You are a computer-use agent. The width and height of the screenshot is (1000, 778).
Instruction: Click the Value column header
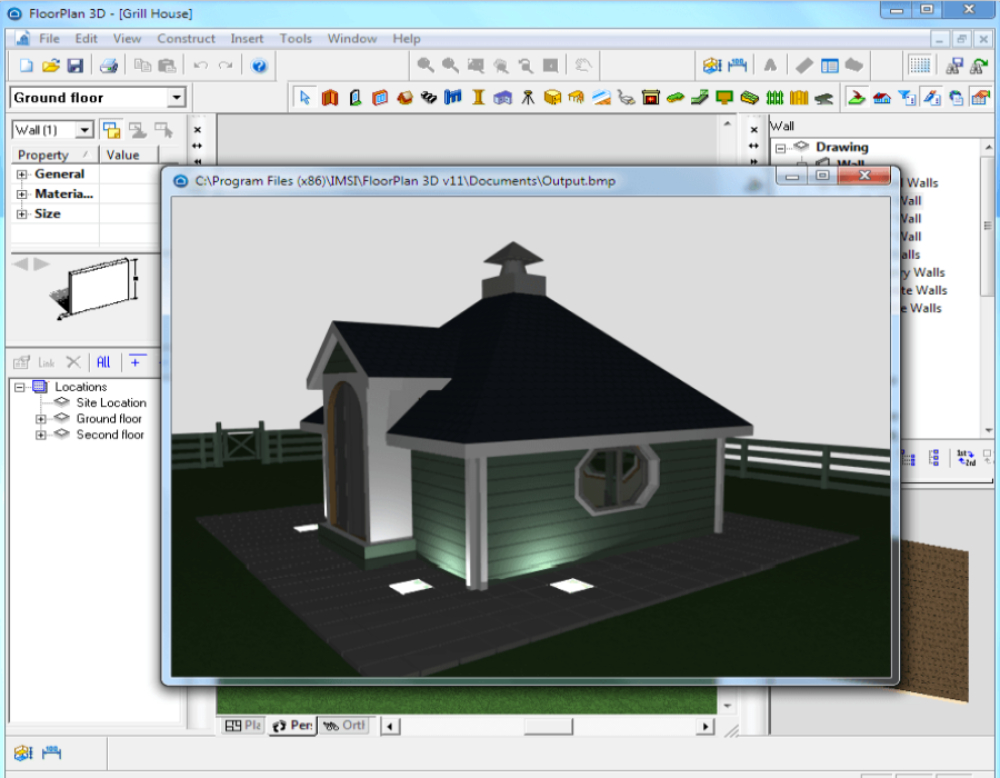(130, 155)
